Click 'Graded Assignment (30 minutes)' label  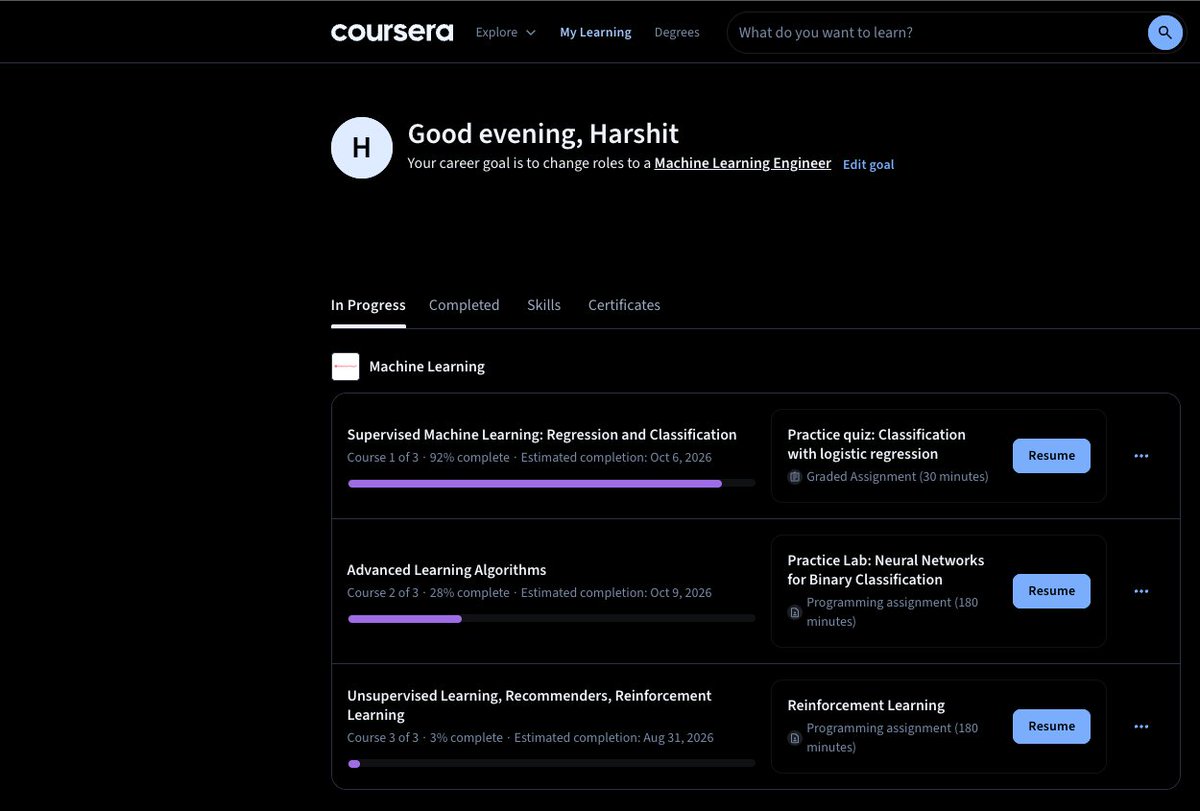click(897, 477)
